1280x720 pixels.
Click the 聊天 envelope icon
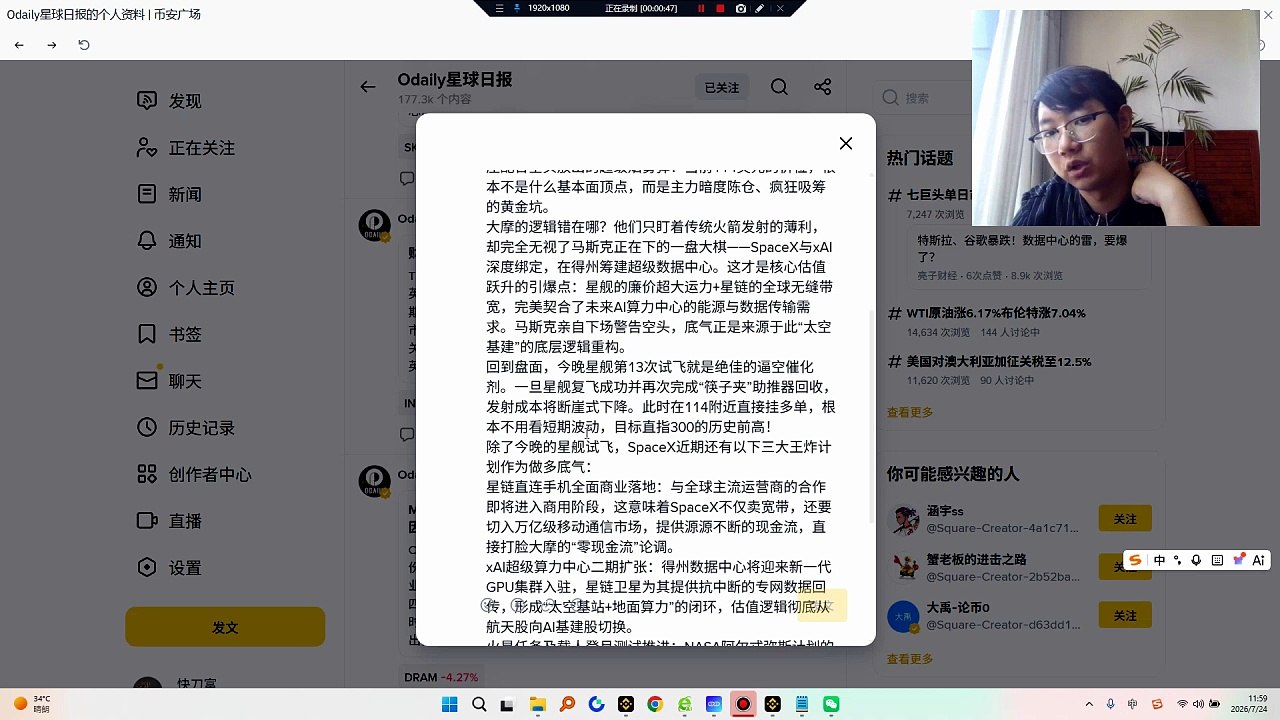pos(147,381)
